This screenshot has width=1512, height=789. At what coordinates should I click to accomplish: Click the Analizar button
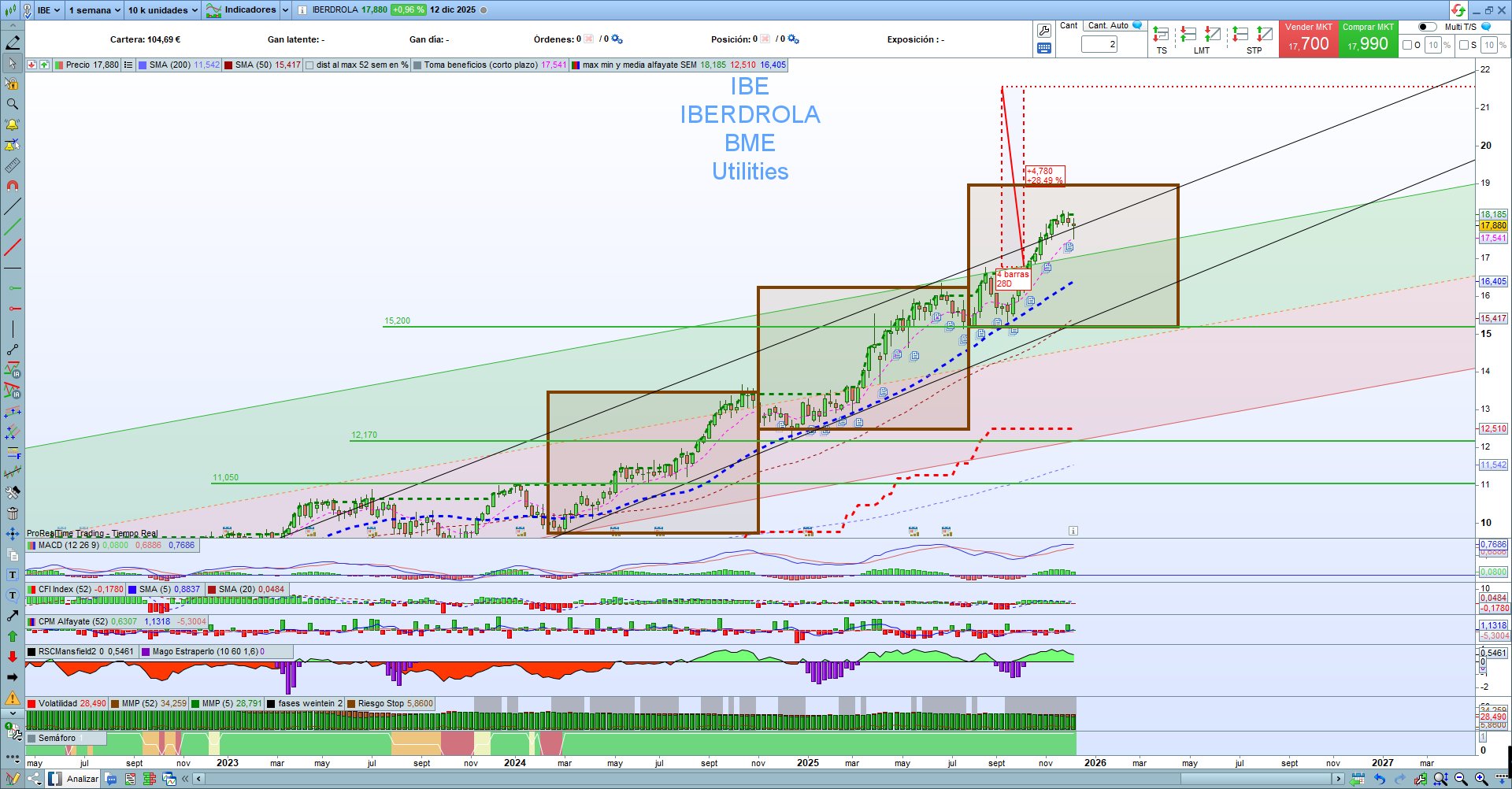[x=74, y=780]
